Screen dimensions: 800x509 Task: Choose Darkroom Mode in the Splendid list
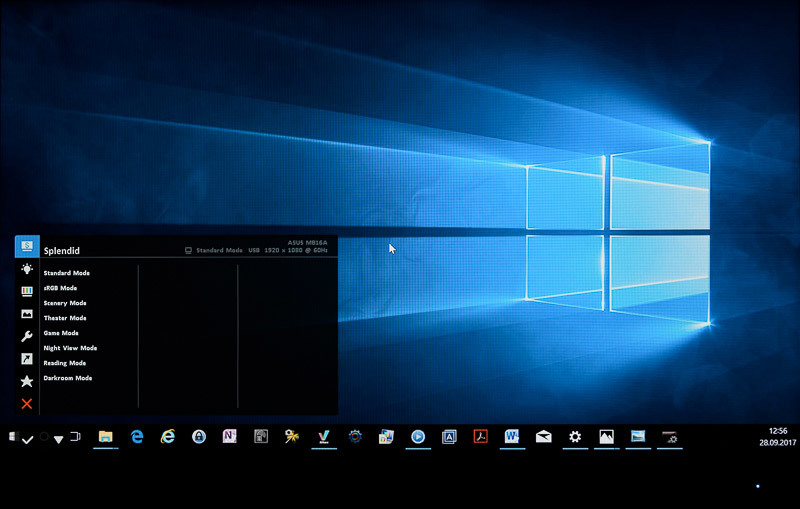click(68, 378)
